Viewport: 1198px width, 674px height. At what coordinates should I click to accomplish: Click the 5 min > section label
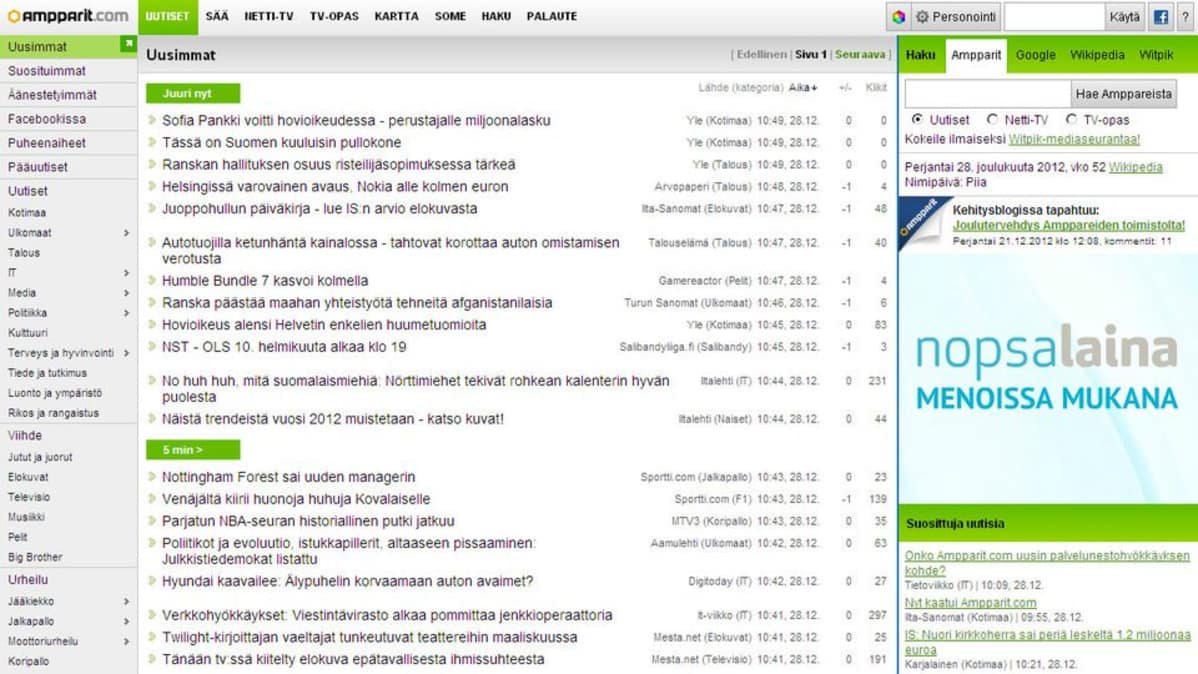pyautogui.click(x=193, y=450)
